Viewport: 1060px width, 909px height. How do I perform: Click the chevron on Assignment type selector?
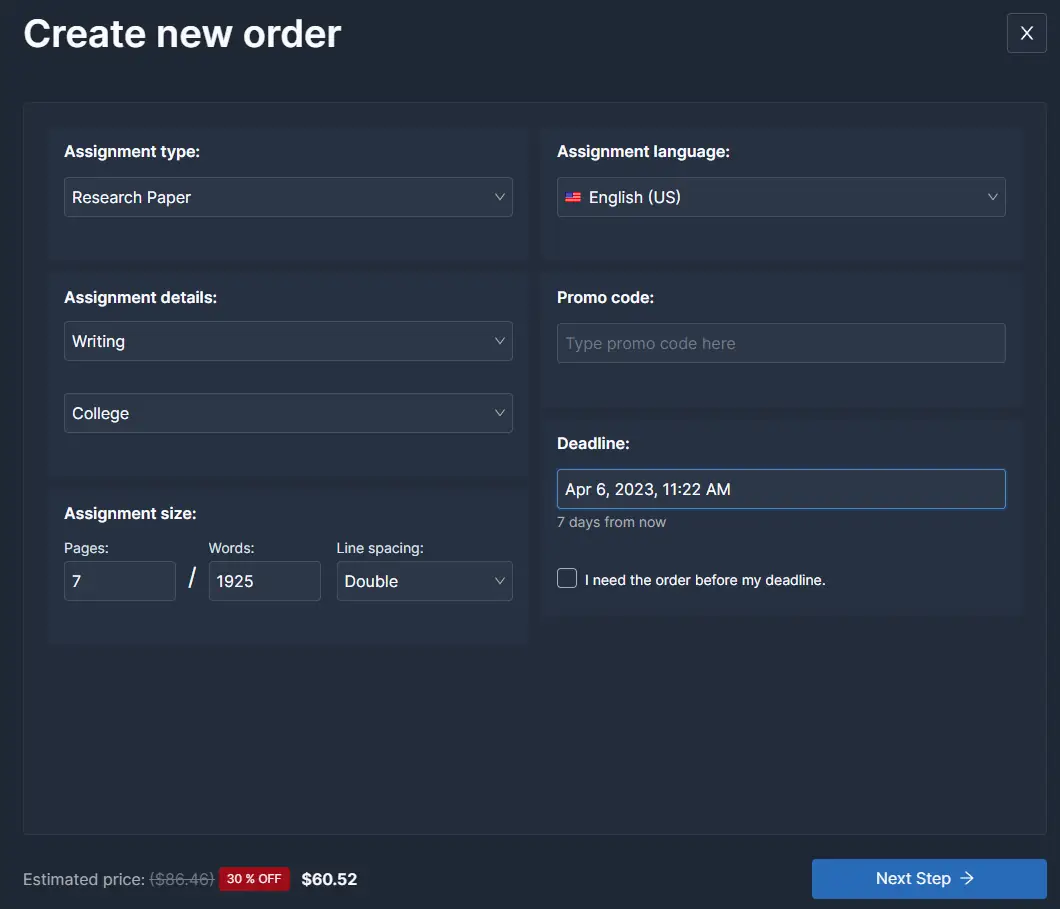point(499,197)
